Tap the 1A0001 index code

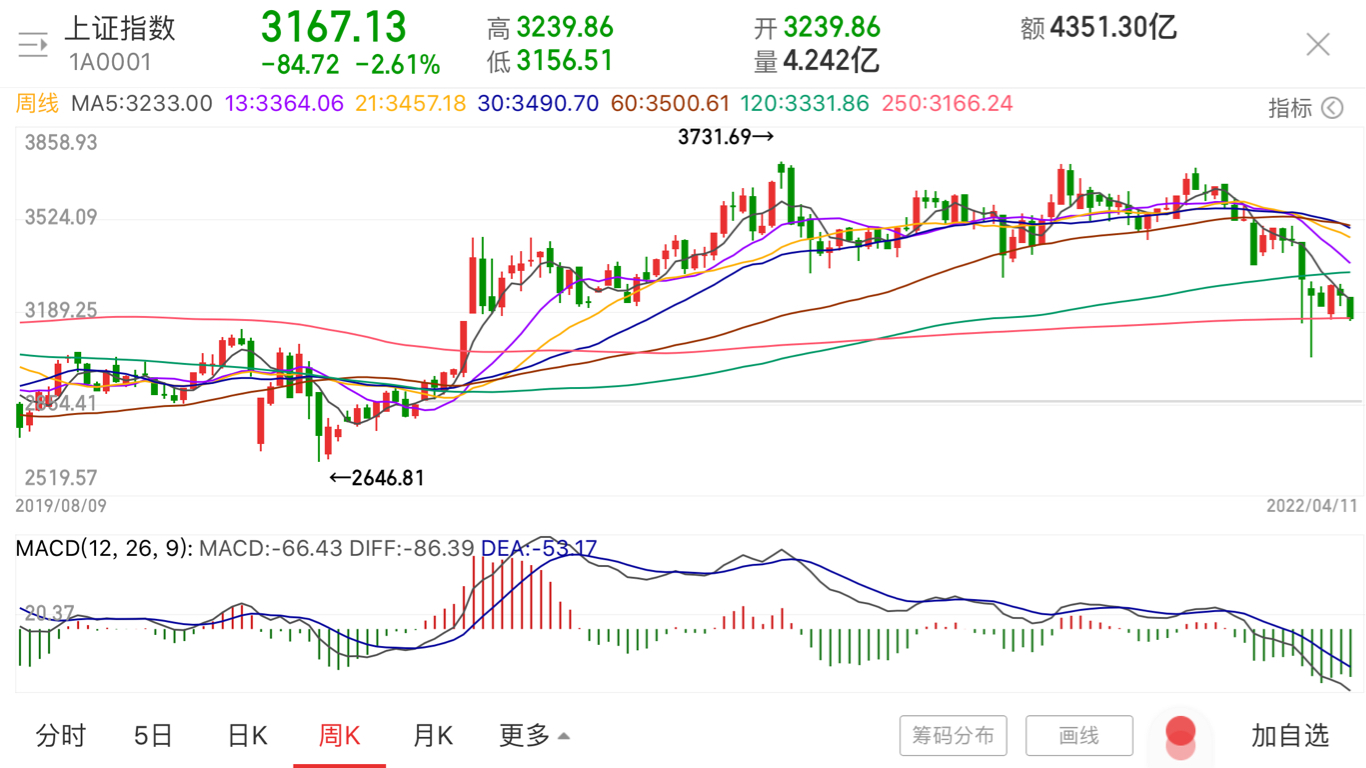click(x=110, y=62)
